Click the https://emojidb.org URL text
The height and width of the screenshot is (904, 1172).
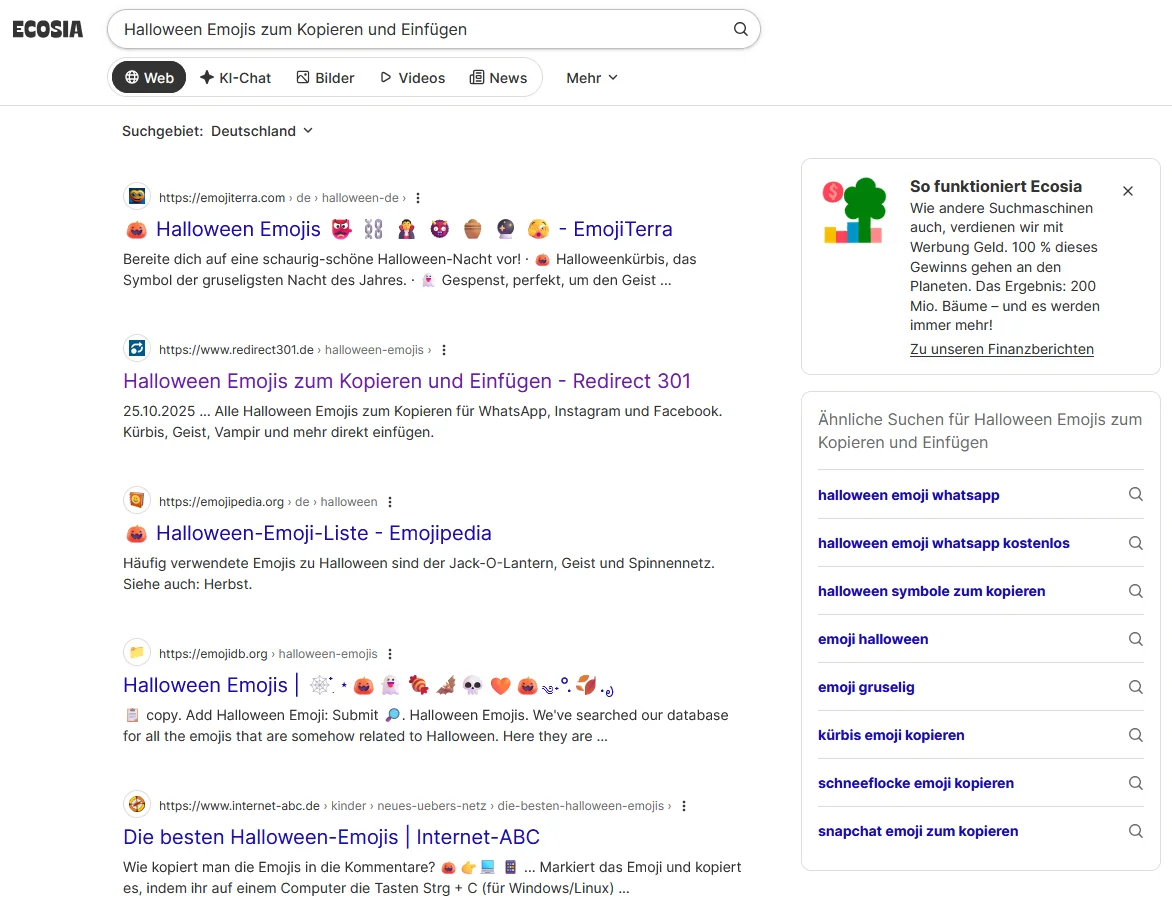213,654
